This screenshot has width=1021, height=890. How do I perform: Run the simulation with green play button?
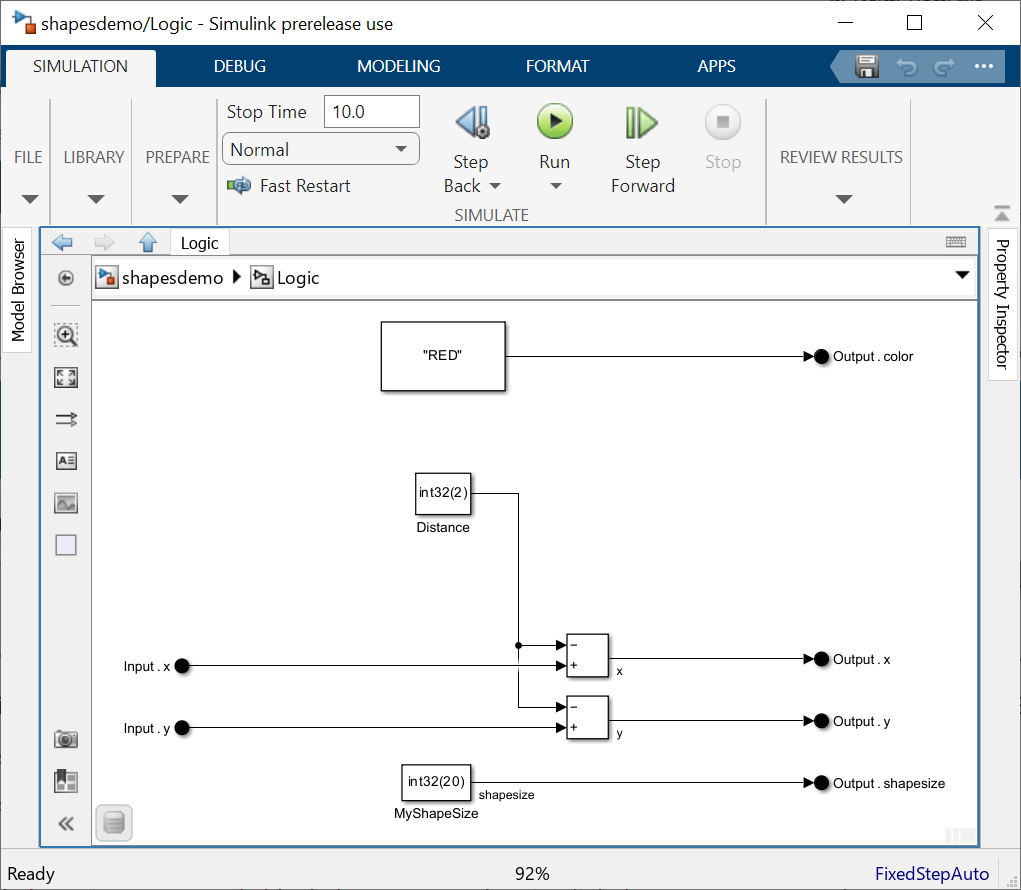pos(555,122)
